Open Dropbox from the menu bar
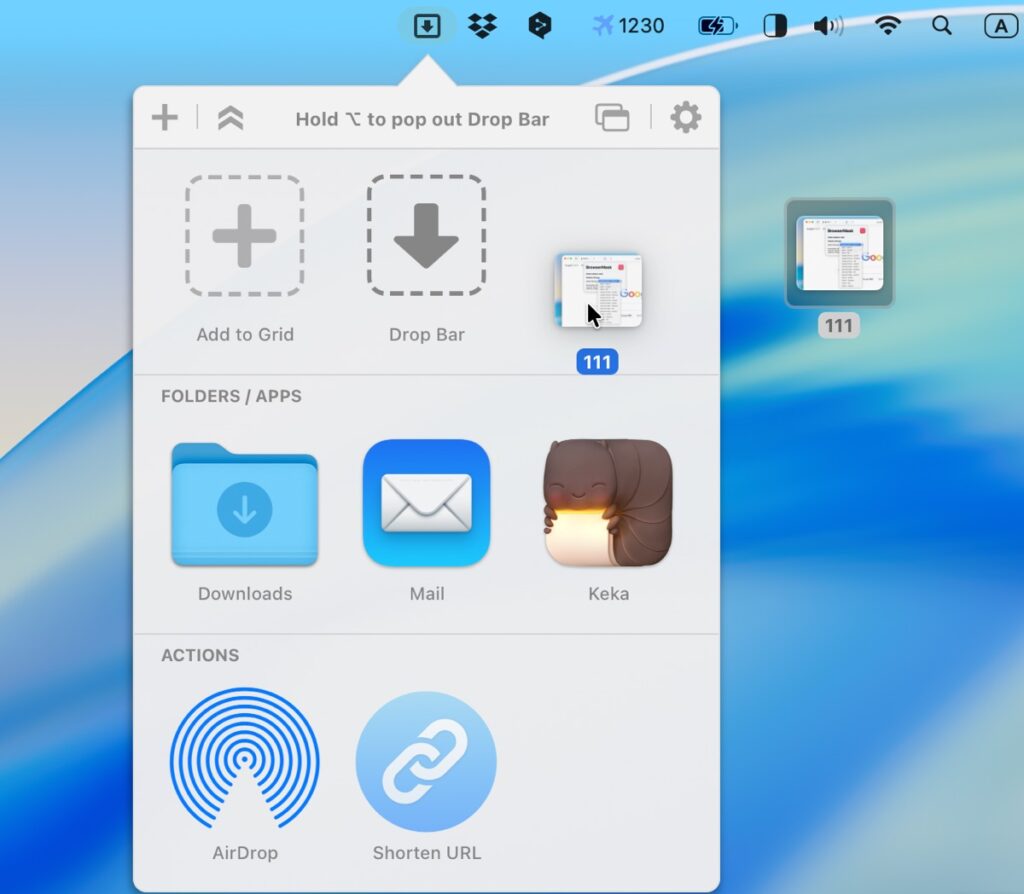1024x894 pixels. 483,26
